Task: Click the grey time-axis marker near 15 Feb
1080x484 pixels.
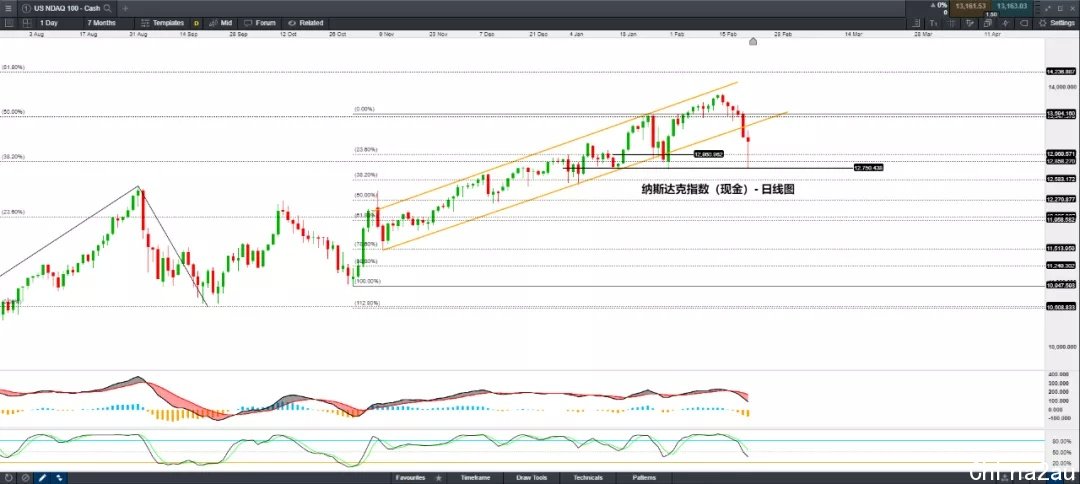Action: (x=753, y=42)
